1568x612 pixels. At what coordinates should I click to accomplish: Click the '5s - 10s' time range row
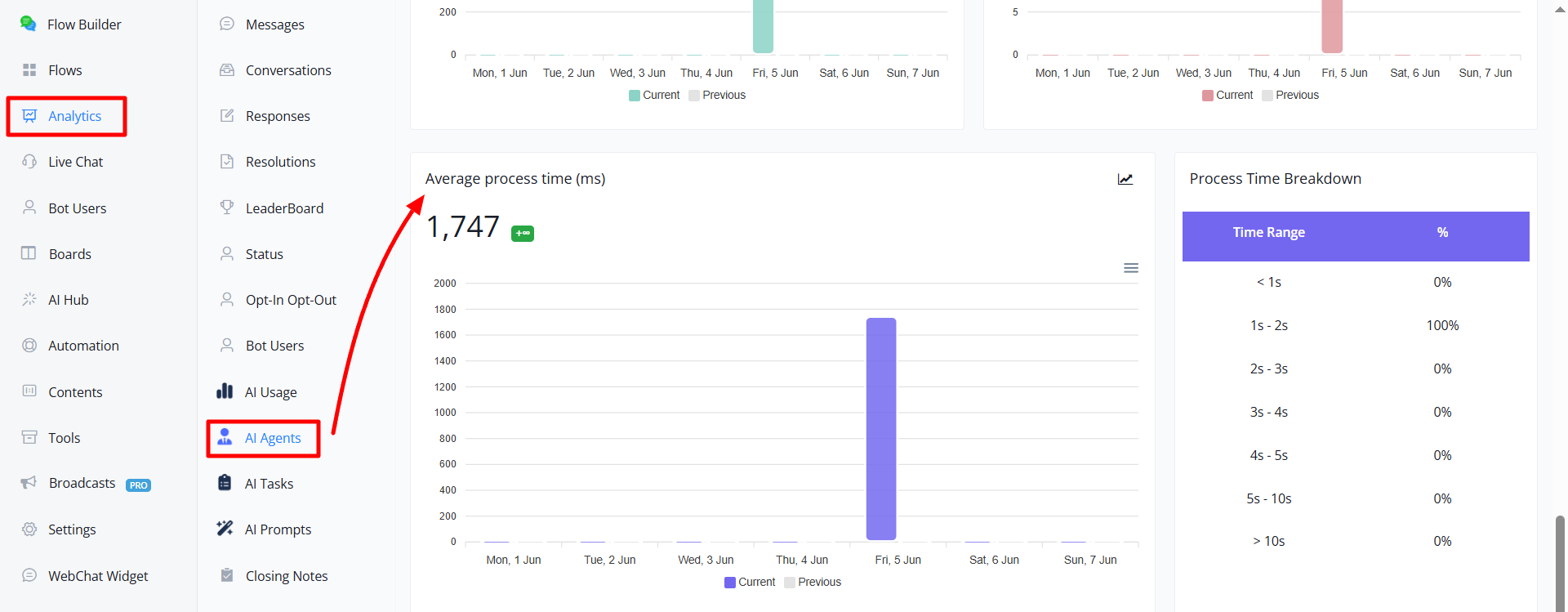pyautogui.click(x=1356, y=498)
